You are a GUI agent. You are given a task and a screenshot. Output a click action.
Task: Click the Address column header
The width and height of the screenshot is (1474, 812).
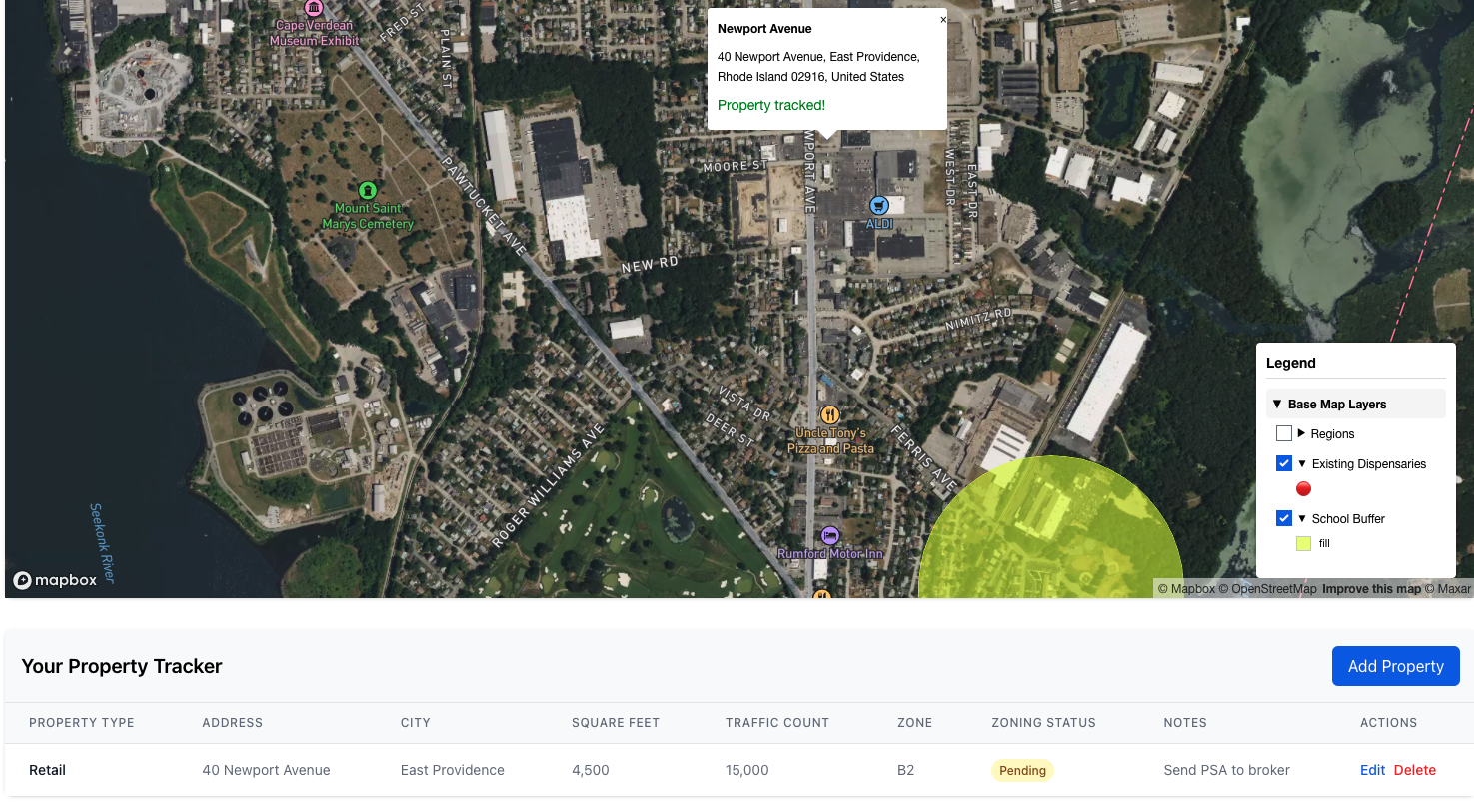(x=233, y=723)
